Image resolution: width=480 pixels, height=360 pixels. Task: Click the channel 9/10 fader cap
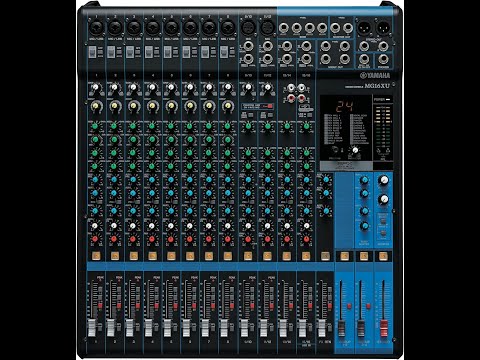tap(244, 328)
